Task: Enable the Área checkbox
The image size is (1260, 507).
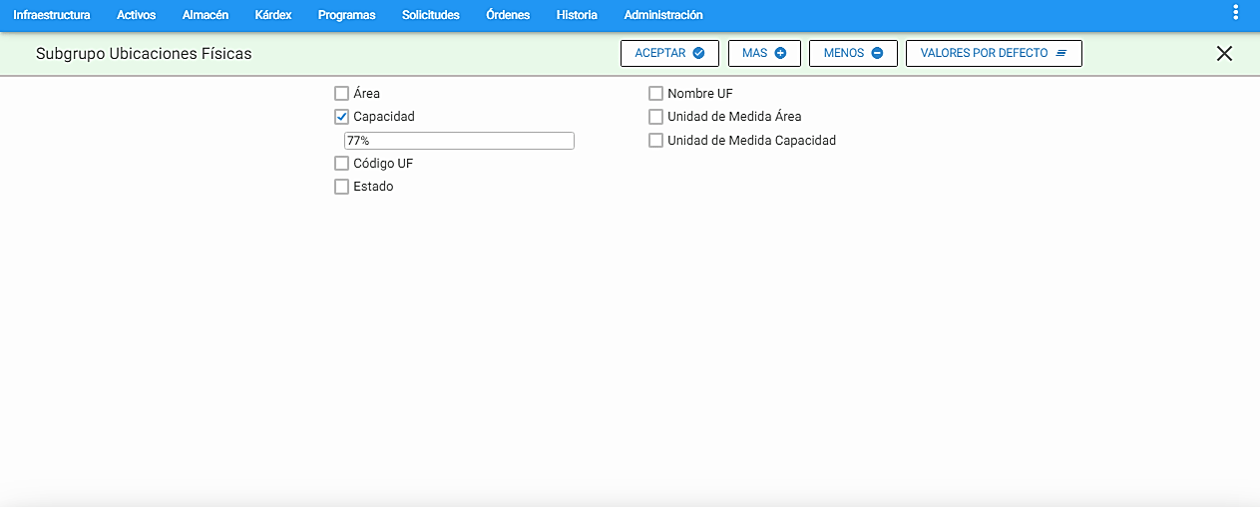Action: click(342, 93)
